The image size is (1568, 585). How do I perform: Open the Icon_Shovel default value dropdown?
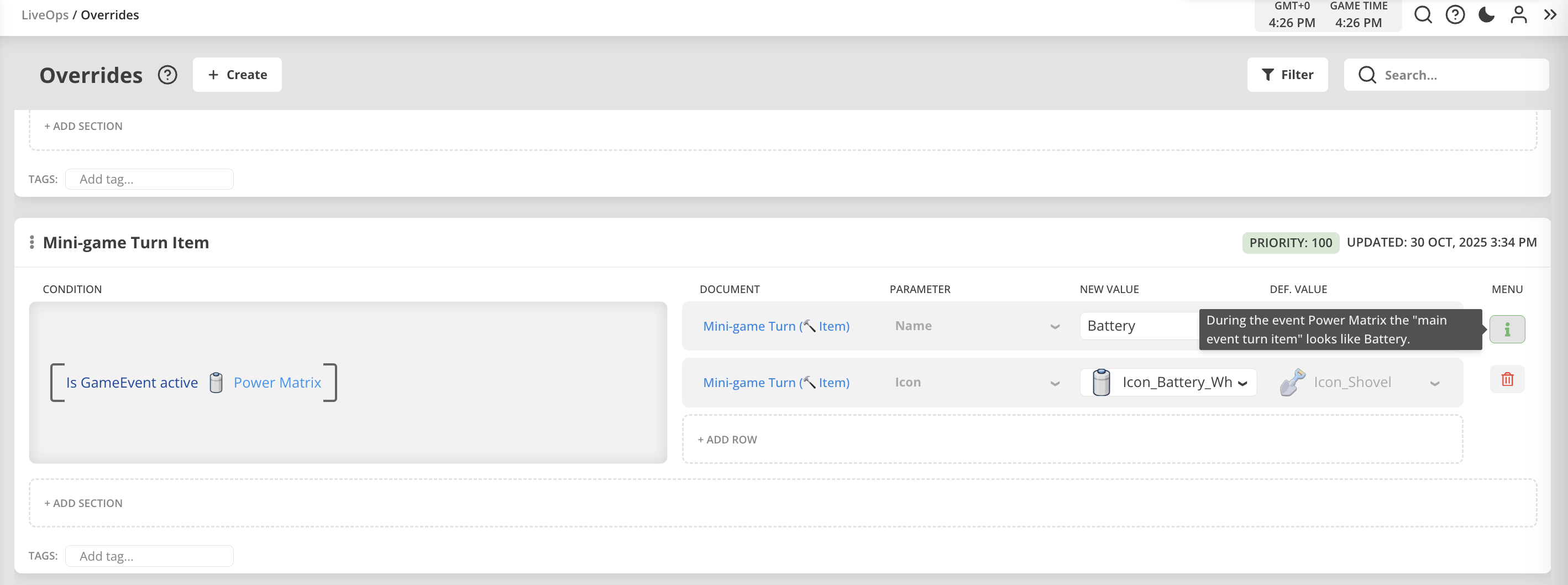click(x=1435, y=383)
